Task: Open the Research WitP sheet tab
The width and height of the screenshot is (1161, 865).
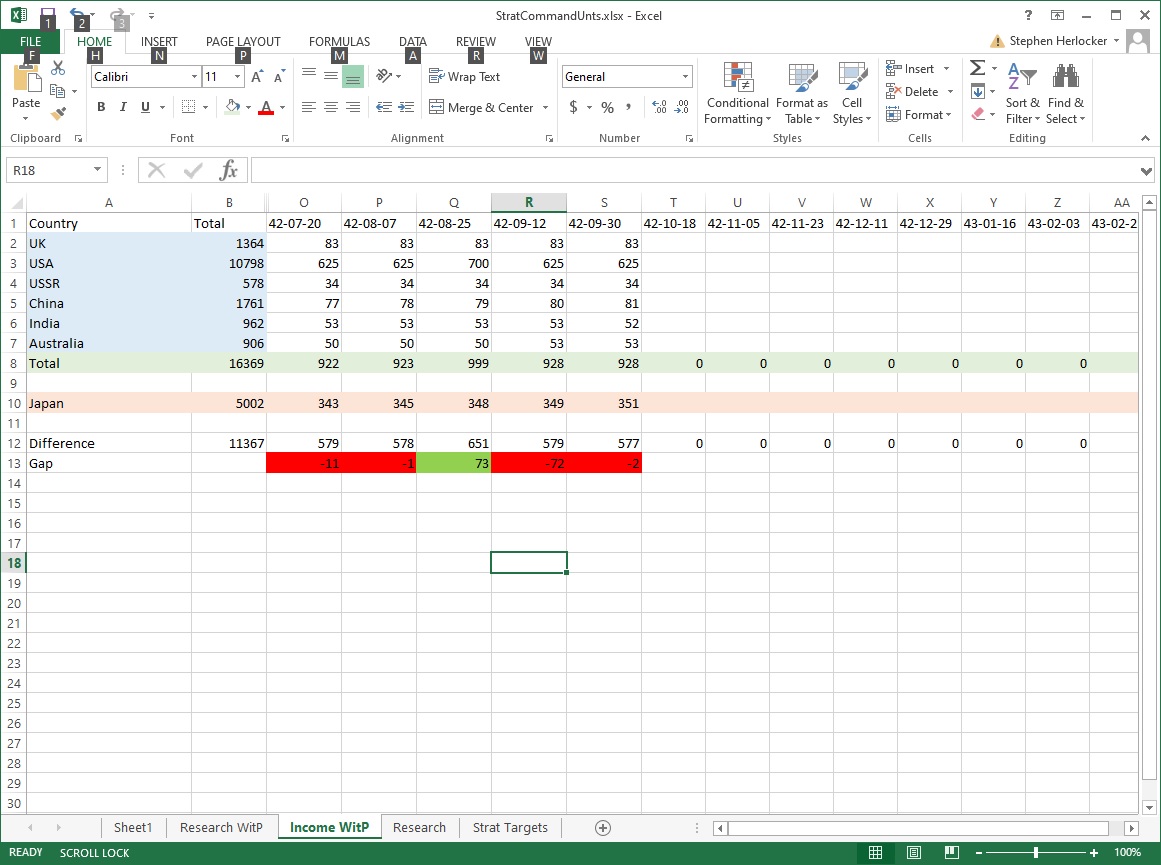Action: tap(221, 828)
